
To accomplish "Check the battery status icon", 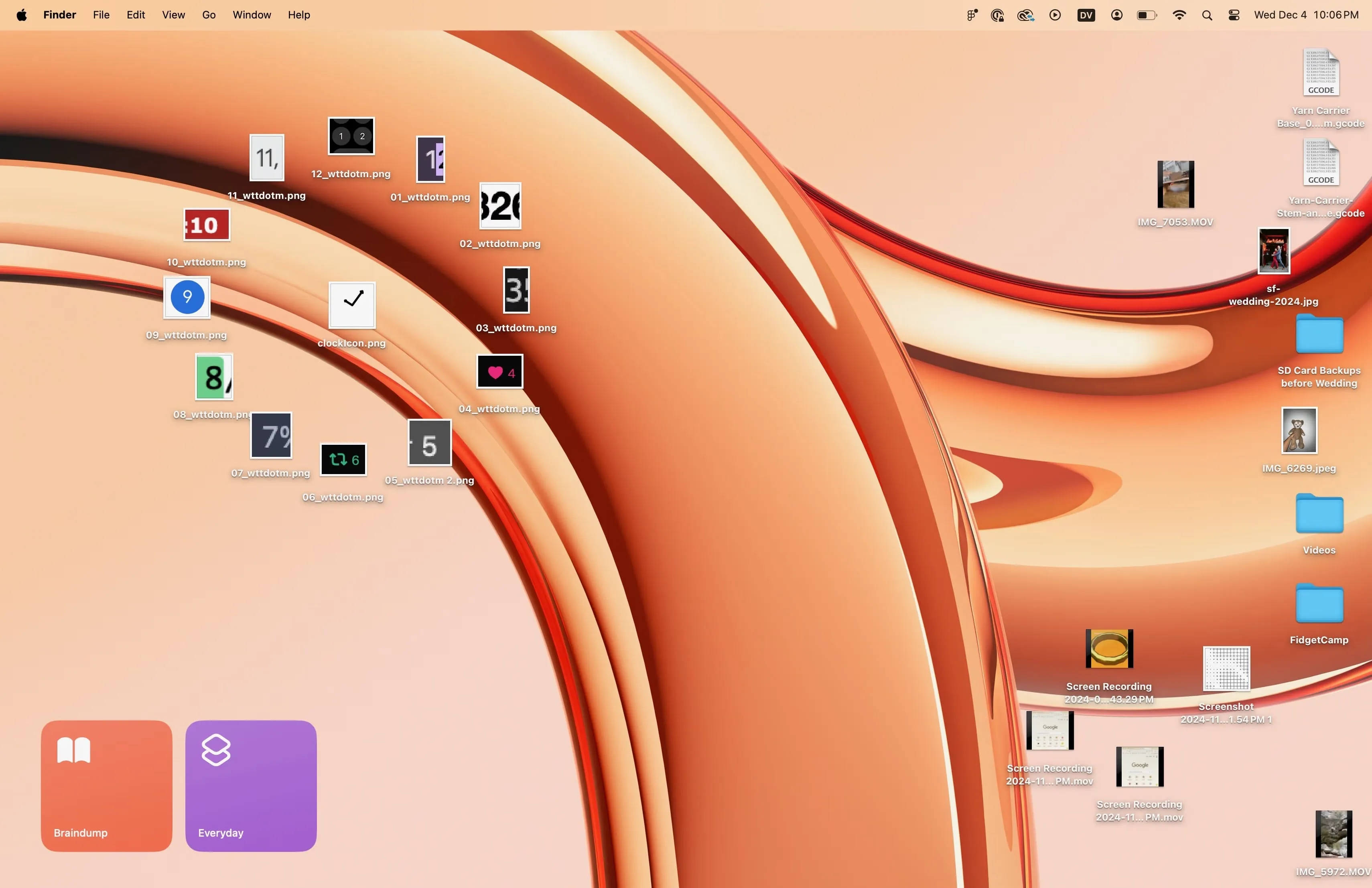I will point(1146,15).
